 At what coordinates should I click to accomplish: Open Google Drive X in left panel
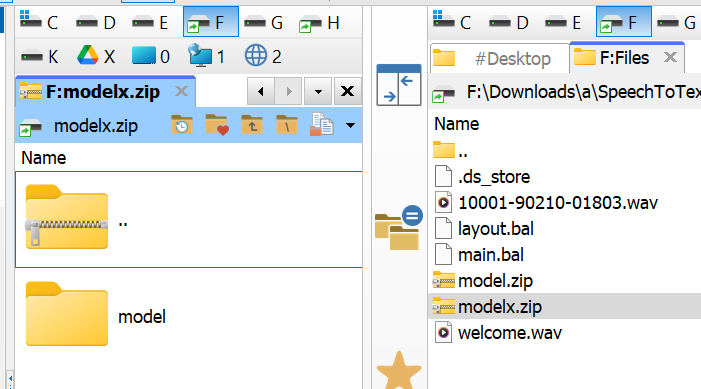pos(96,56)
